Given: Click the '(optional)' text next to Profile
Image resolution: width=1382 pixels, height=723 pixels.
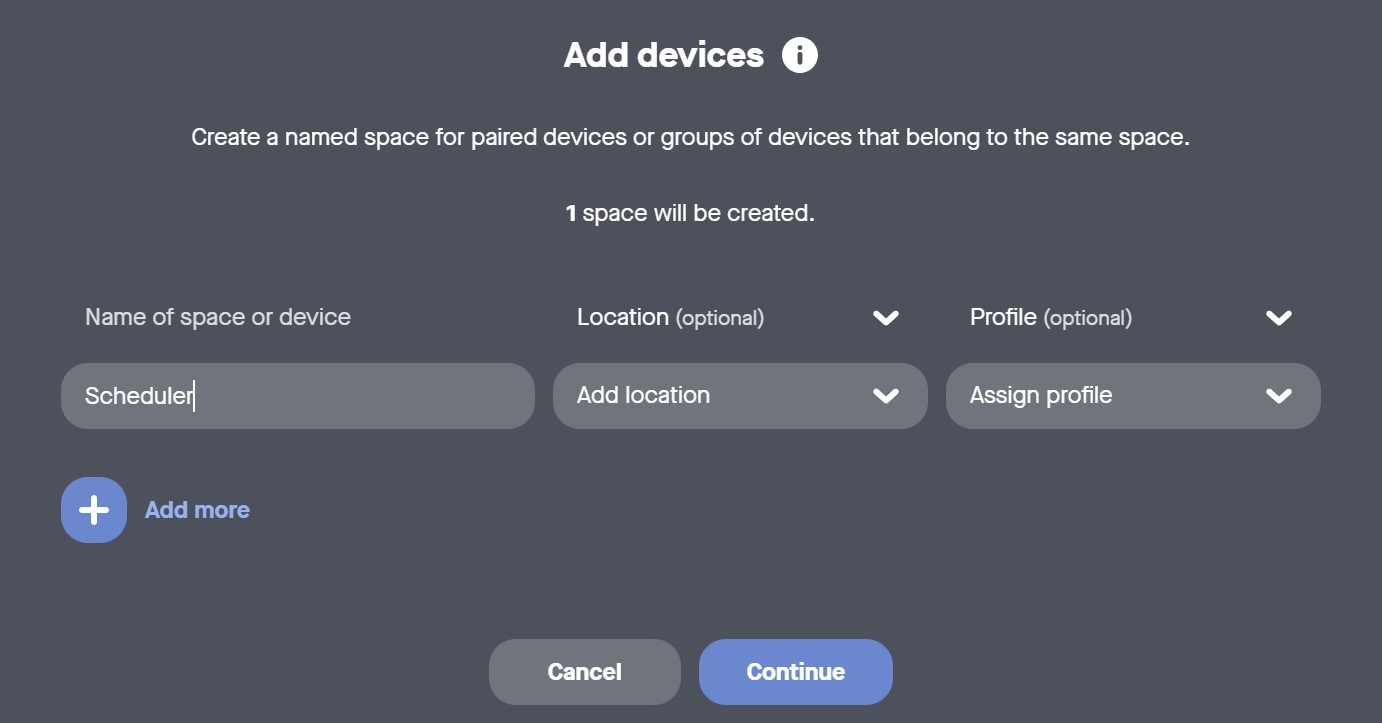Looking at the screenshot, I should click(1088, 319).
